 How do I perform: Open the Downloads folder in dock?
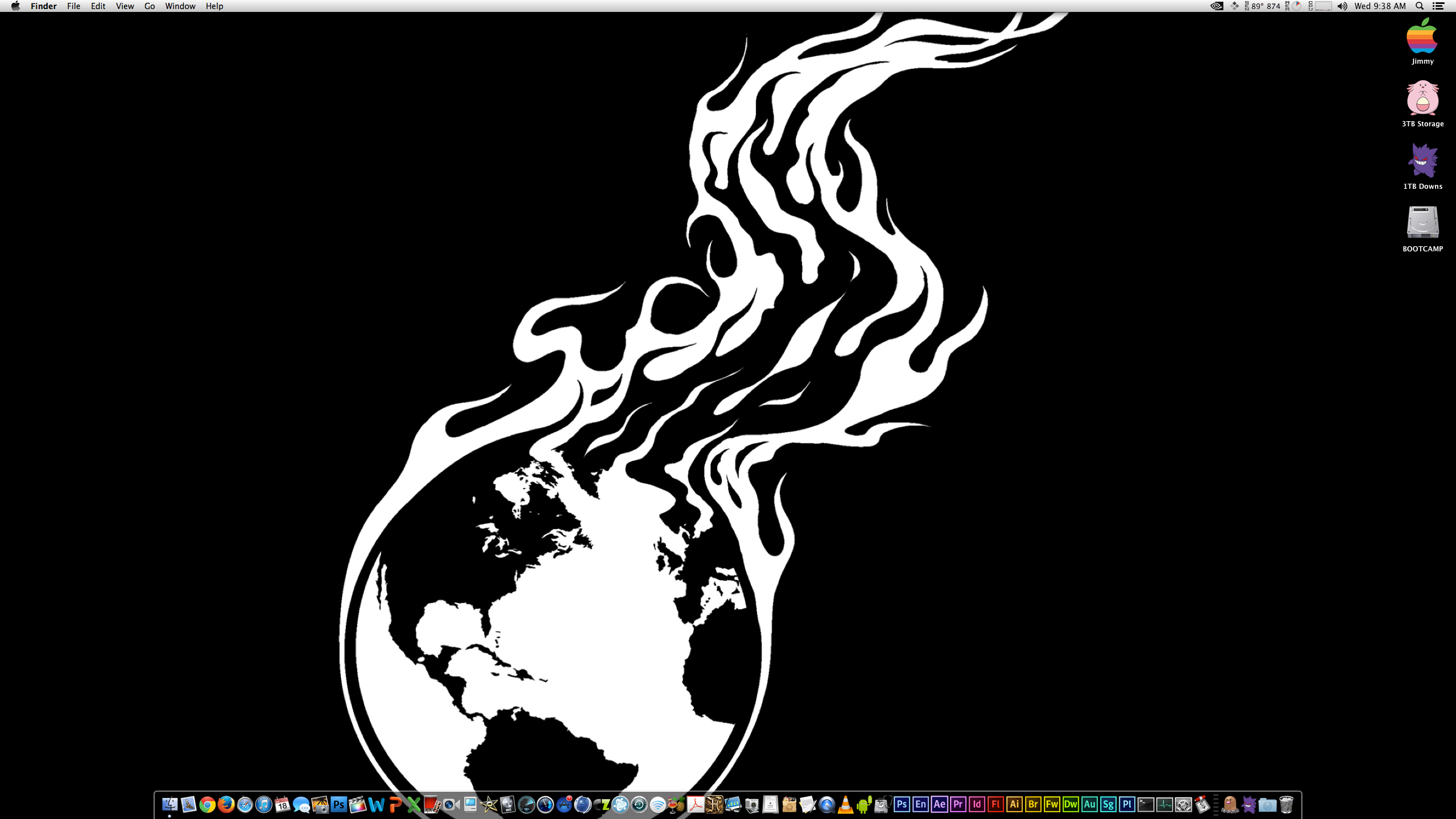(1267, 804)
